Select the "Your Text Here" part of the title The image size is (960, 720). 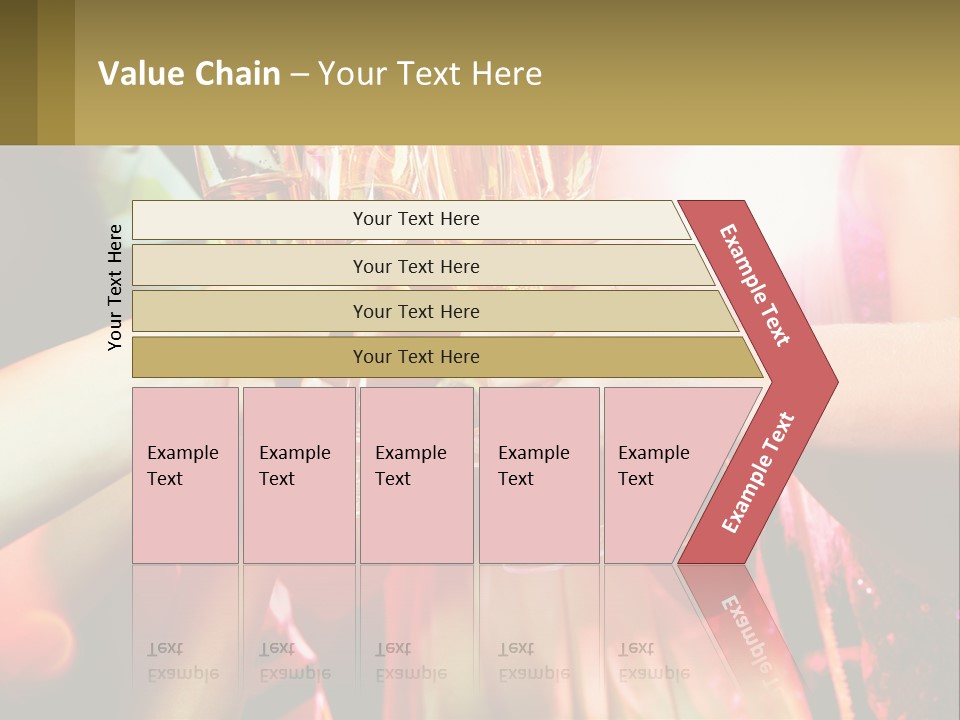pyautogui.click(x=430, y=74)
